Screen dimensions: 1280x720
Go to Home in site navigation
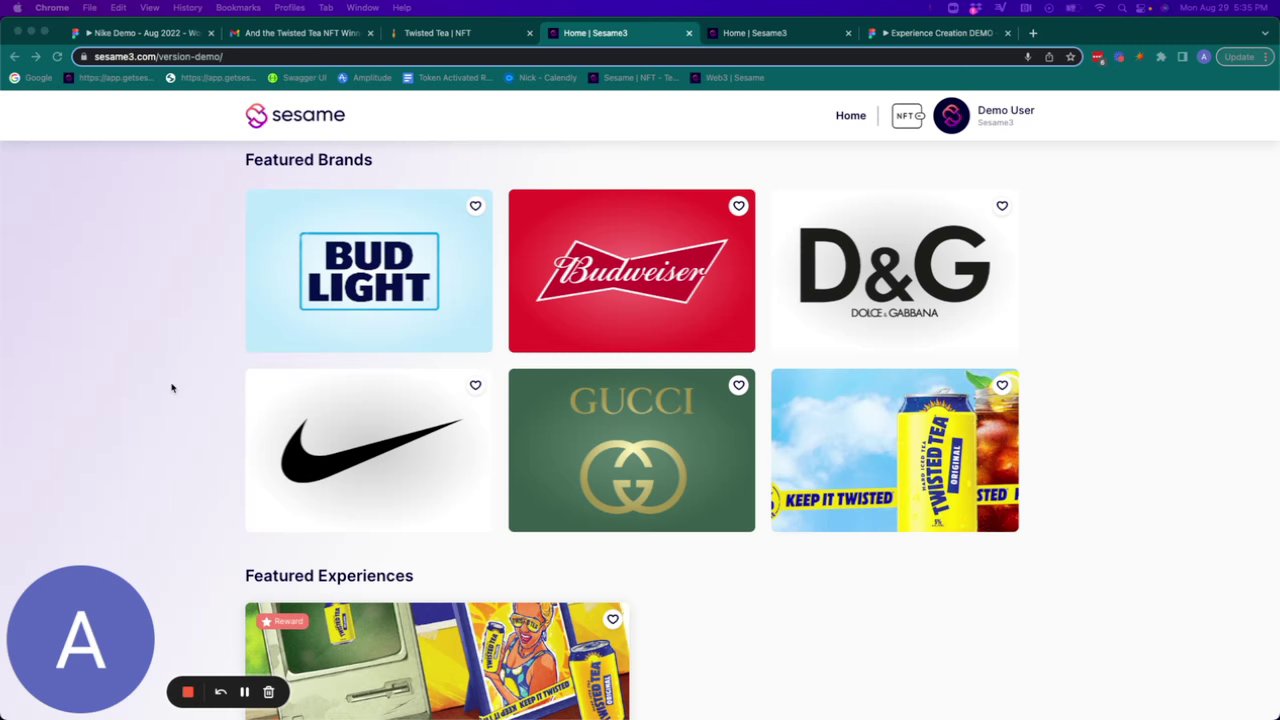click(851, 116)
